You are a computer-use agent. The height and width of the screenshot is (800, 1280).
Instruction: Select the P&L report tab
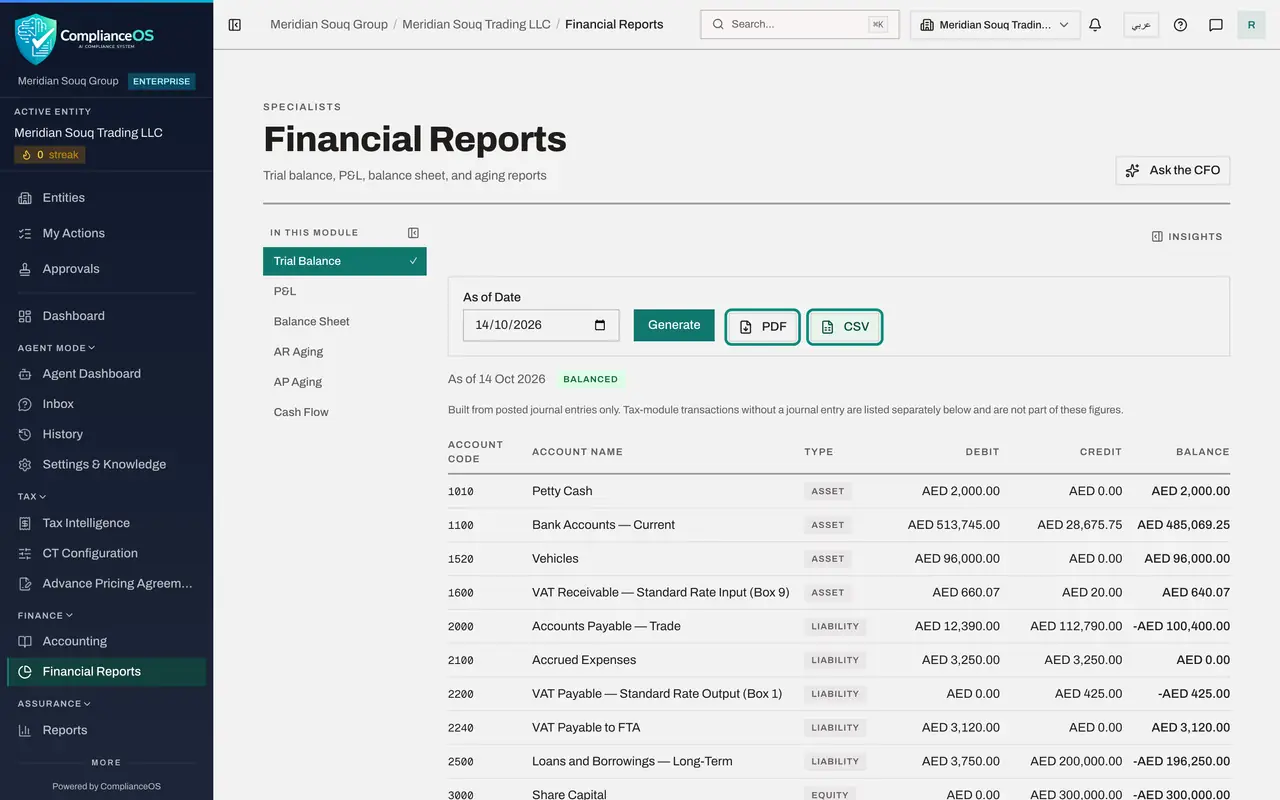point(345,291)
